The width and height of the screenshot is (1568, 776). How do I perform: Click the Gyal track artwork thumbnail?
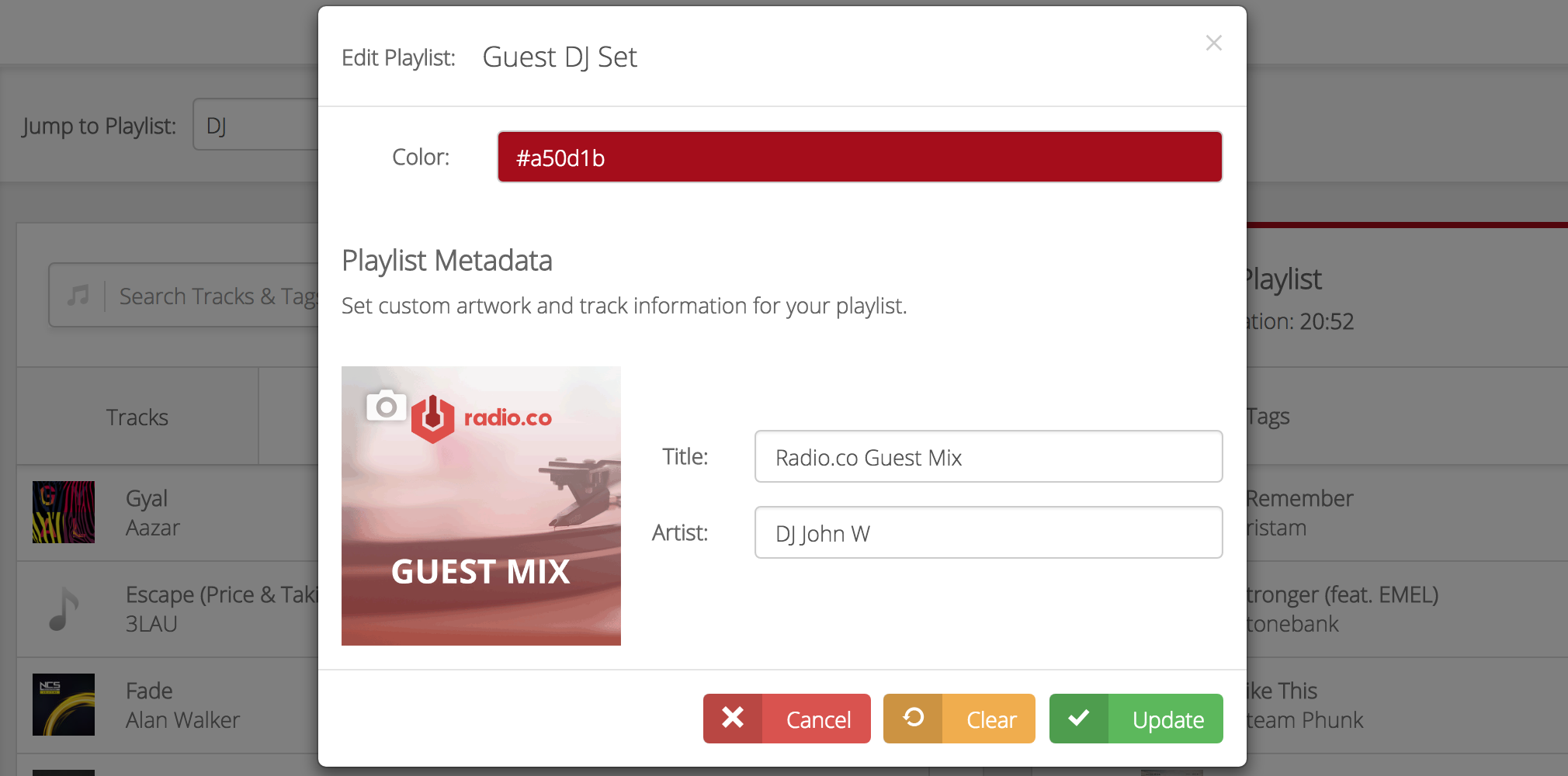tap(64, 512)
